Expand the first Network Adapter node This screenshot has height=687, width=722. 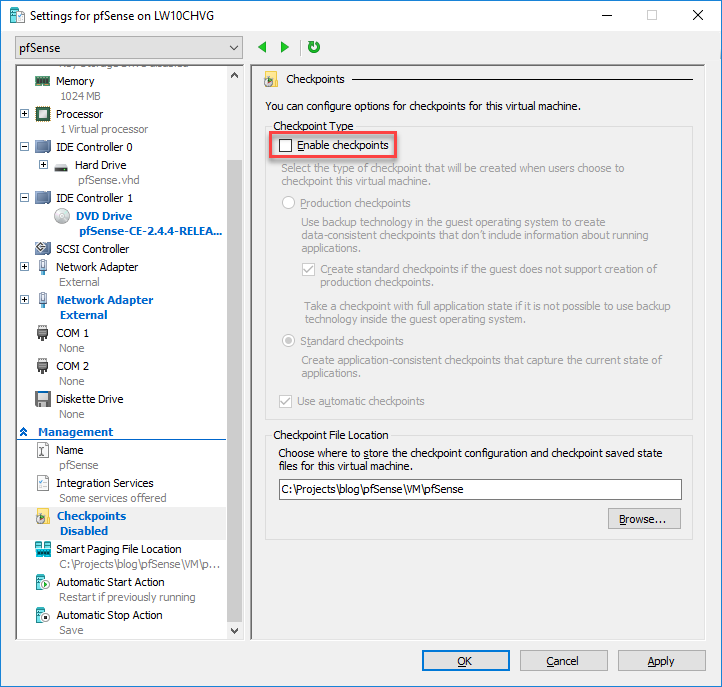(25, 267)
